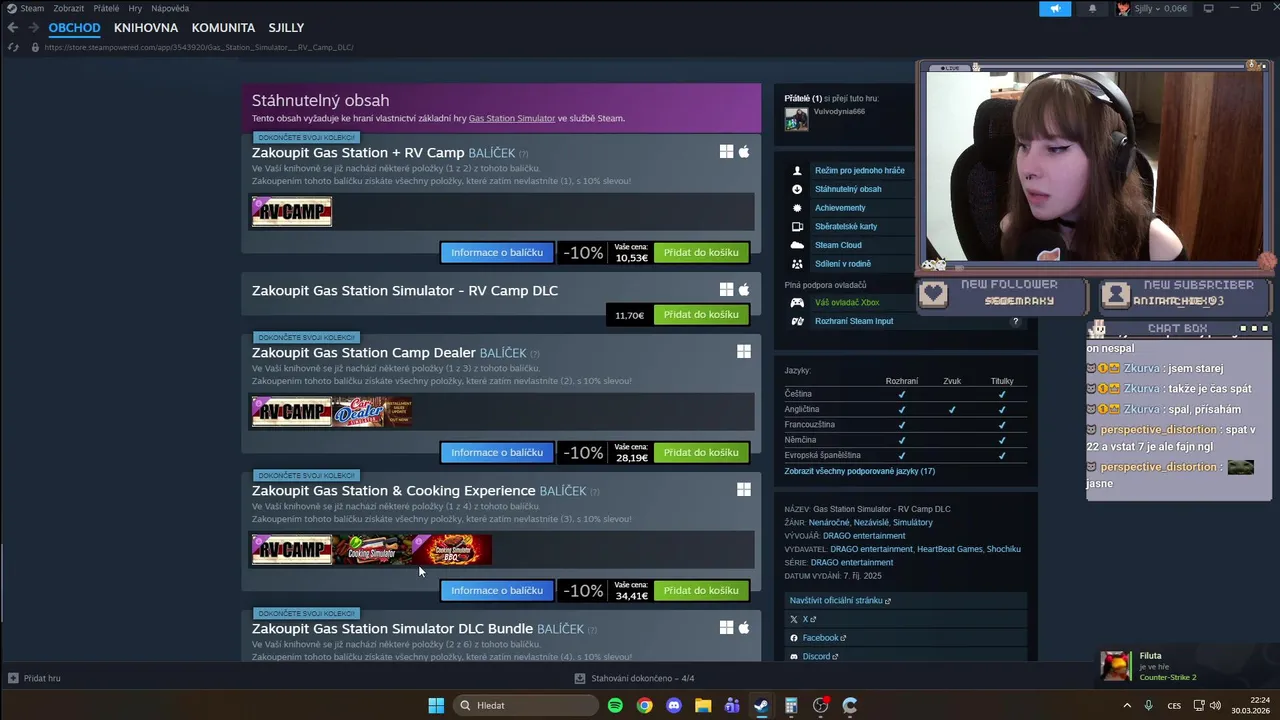Visit Navštívit oficiální stránku link
The width and height of the screenshot is (1280, 720).
840,601
